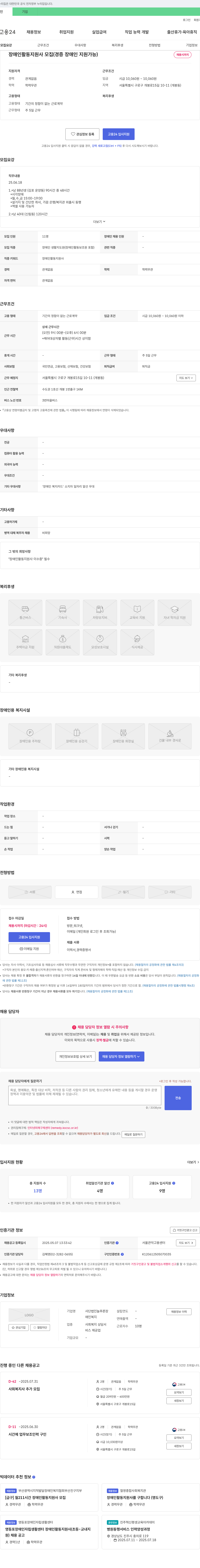200x1568 pixels.
Task: Click 고용24 입사지원 button below job summary
Action: tap(118, 134)
